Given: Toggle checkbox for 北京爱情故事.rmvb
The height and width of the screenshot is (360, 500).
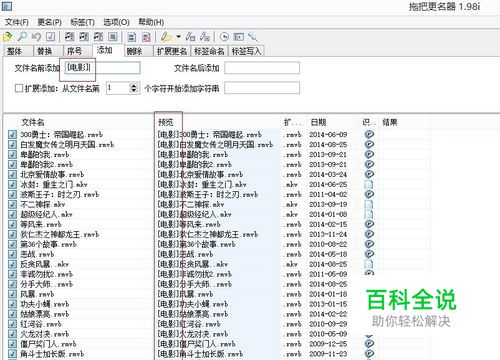Looking at the screenshot, I should pyautogui.click(x=12, y=175).
